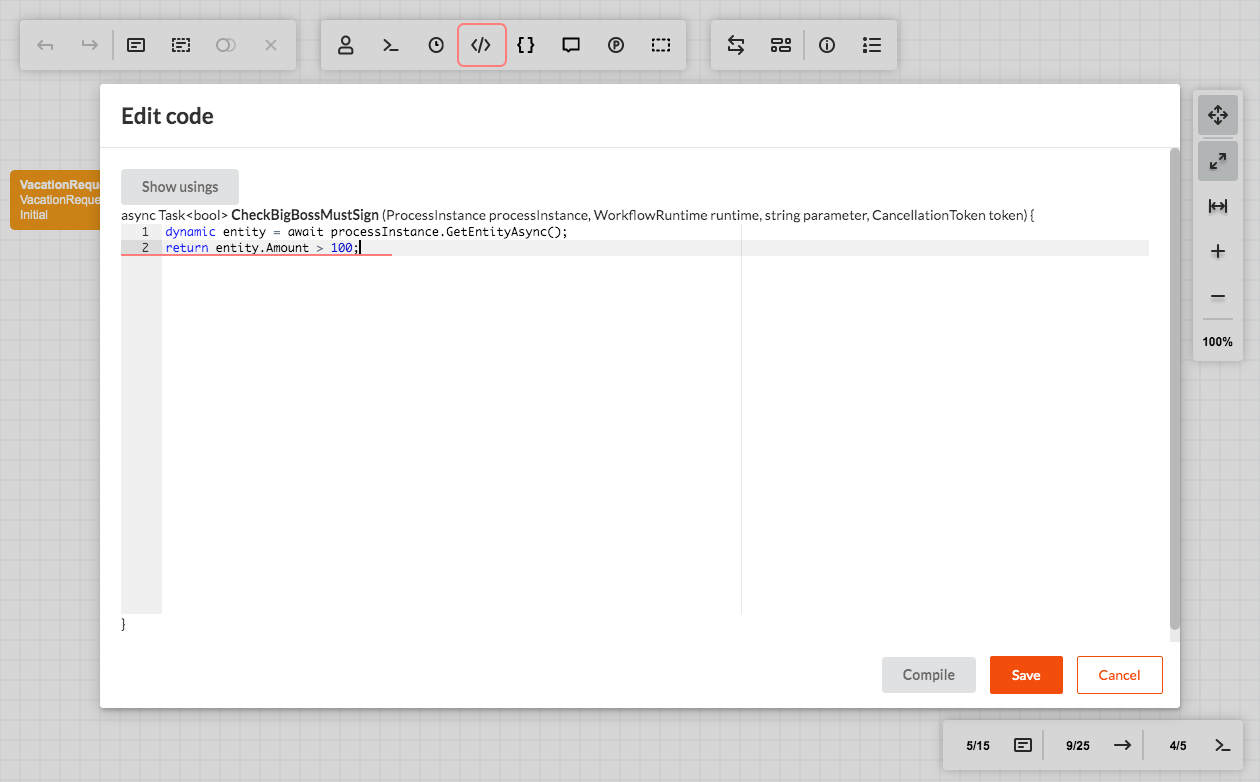Click the Show usings button
The height and width of the screenshot is (782, 1260).
point(180,187)
